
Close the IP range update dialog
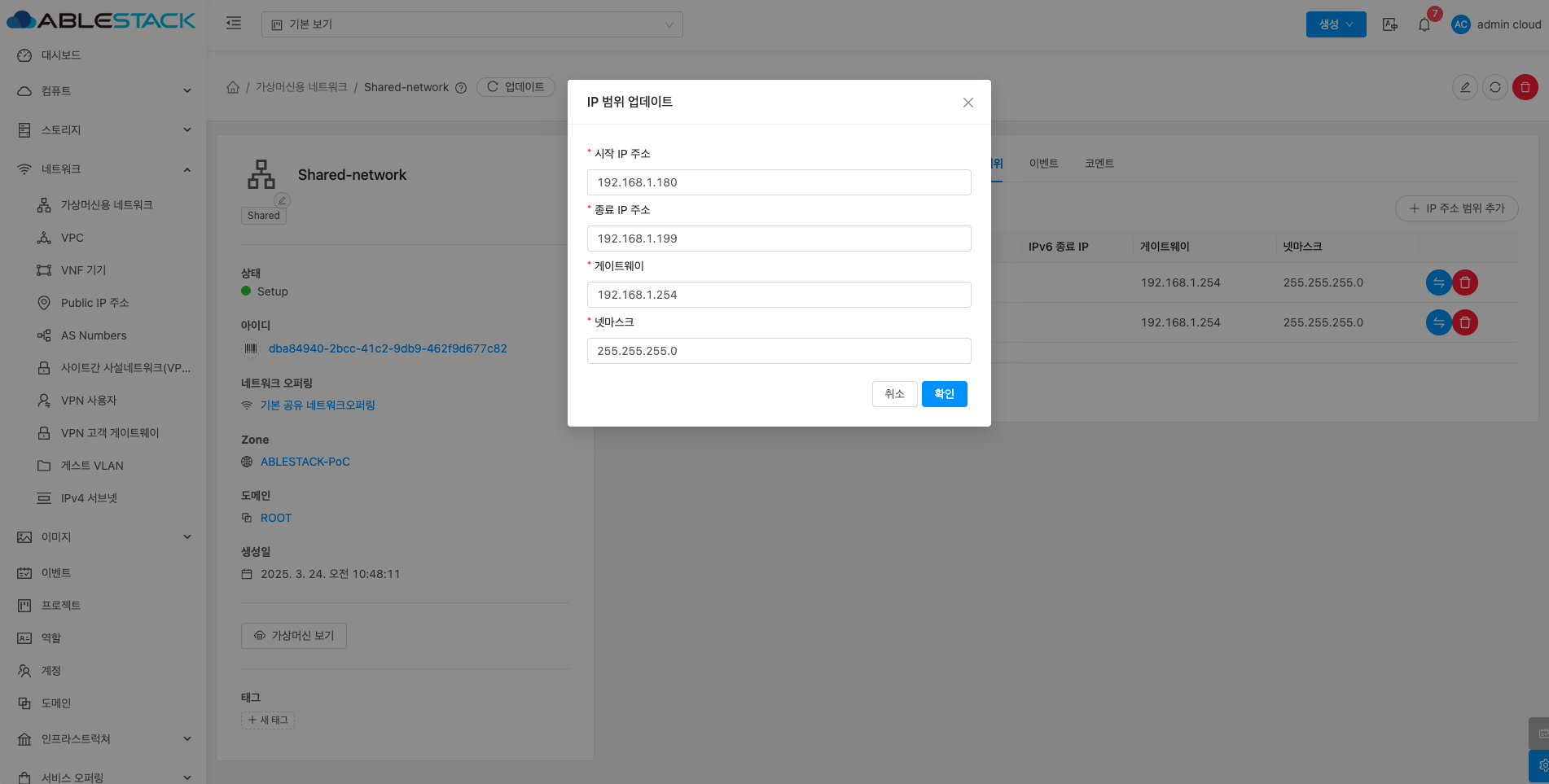(x=968, y=103)
